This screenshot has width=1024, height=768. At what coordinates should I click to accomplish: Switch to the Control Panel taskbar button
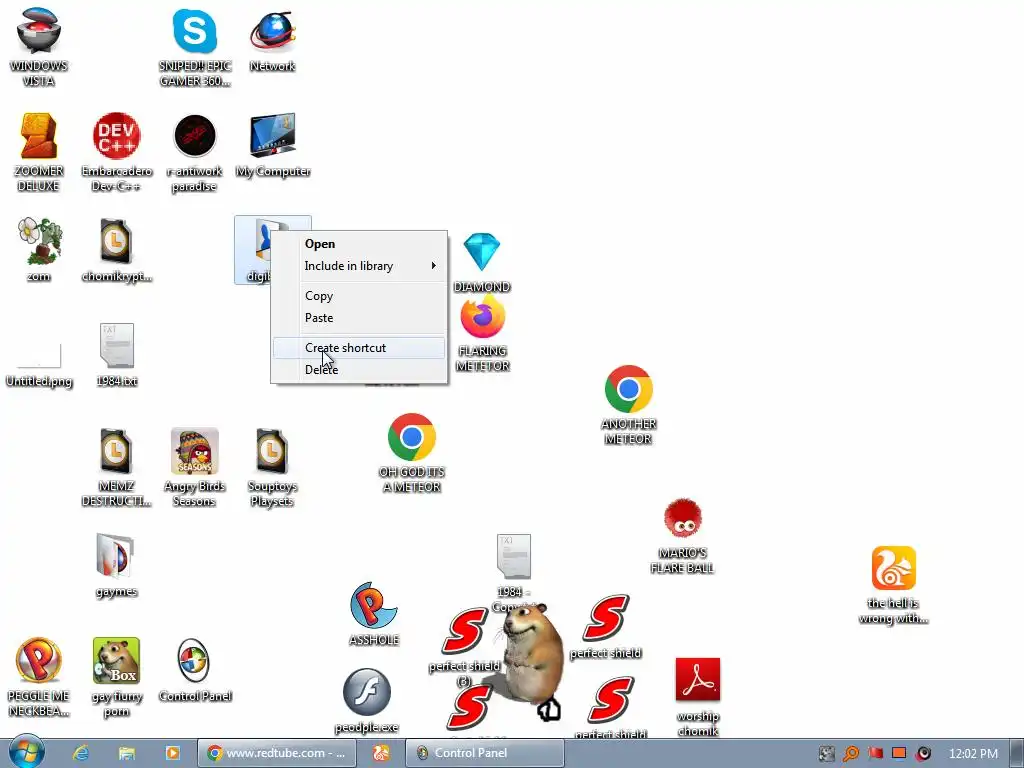(485, 753)
